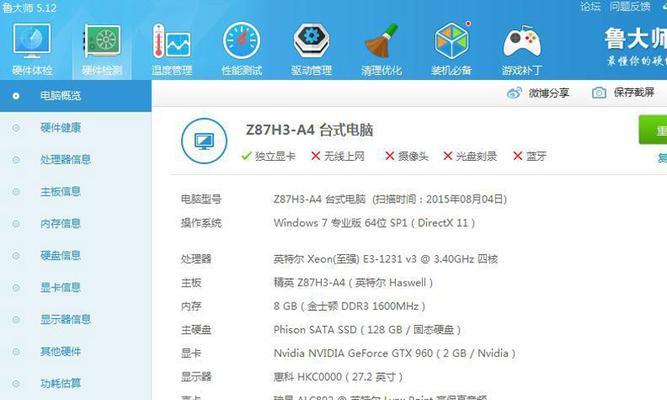The image size is (667, 400).
Task: Click the camera save-screenshot icon
Action: tap(599, 92)
